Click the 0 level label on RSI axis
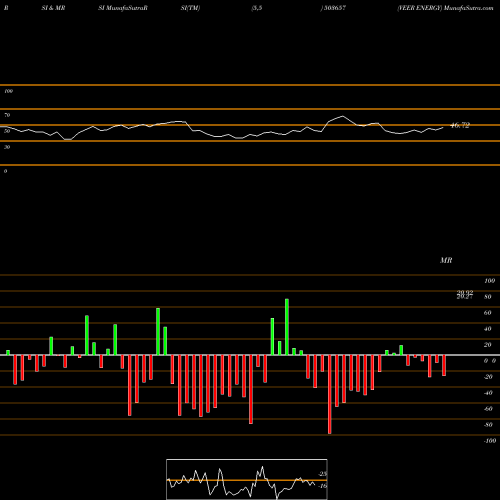Screen dimensions: 500x500 click(5, 171)
